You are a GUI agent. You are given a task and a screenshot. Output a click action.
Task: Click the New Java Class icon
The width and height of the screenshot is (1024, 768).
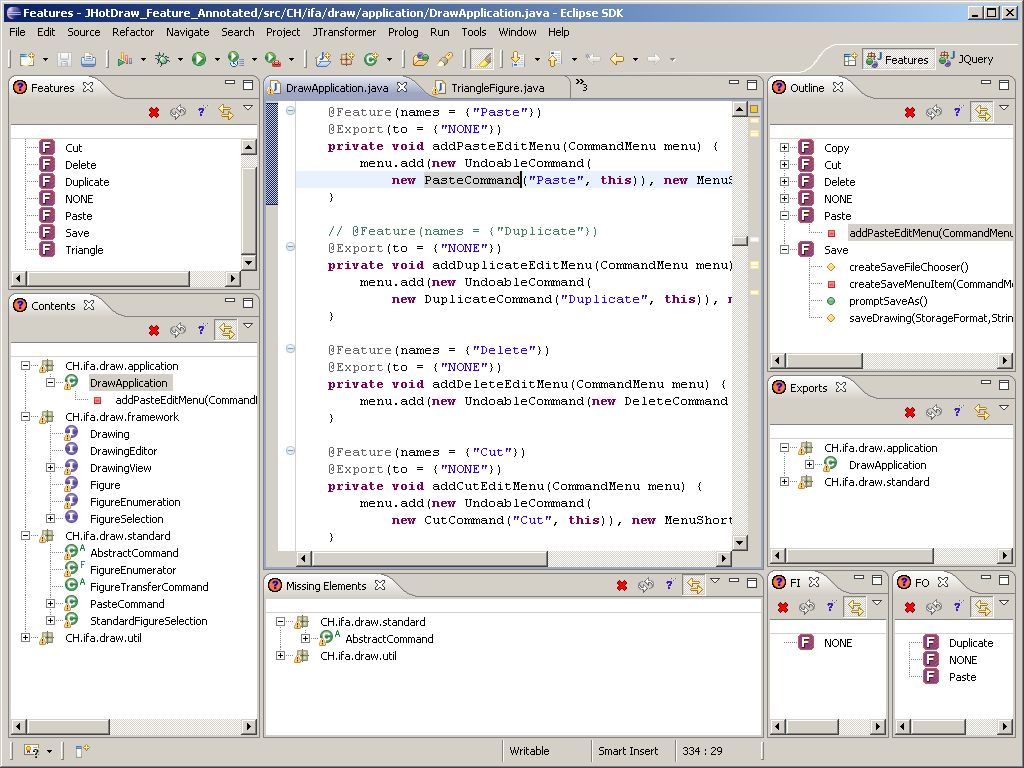coord(371,59)
